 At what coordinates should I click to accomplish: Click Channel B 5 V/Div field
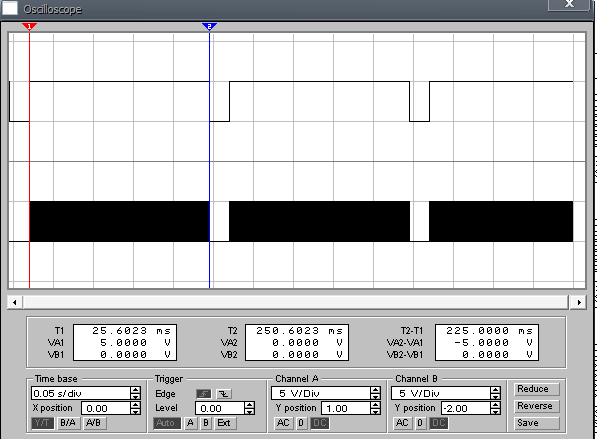point(441,393)
